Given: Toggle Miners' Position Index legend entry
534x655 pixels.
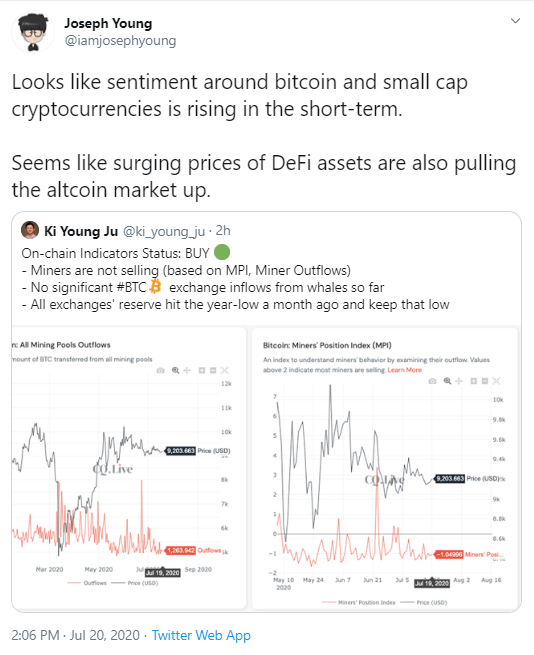Looking at the screenshot, I should (359, 602).
